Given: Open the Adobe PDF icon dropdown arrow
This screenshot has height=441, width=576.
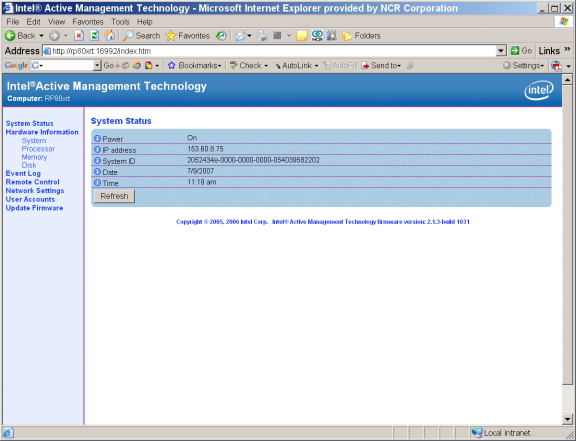Looking at the screenshot, I should tap(569, 66).
